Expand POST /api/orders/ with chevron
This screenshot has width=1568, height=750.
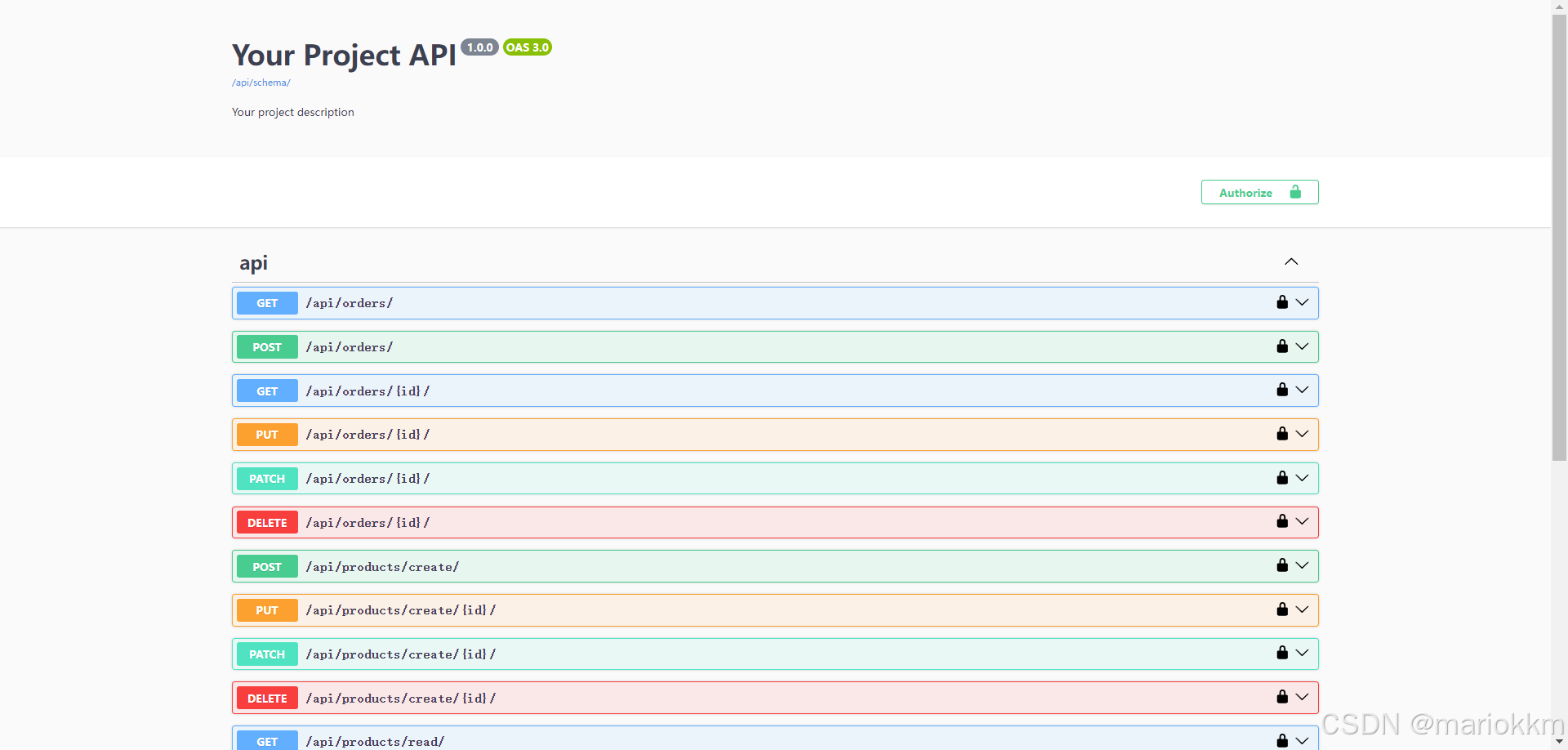pos(1302,346)
